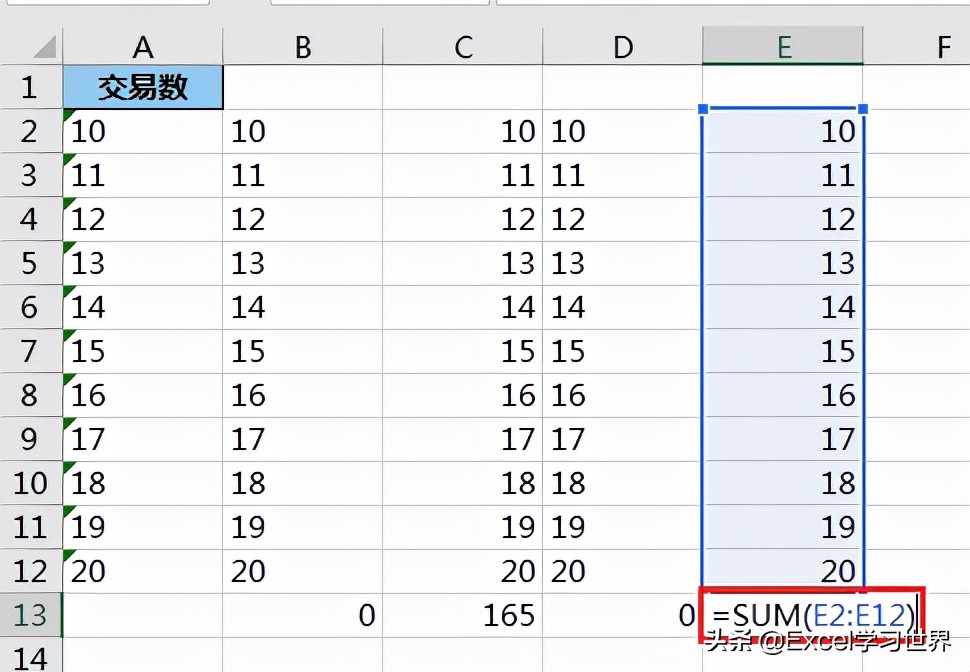Screen dimensions: 970x672
Task: Click cell B4 containing 12
Action: (x=303, y=220)
